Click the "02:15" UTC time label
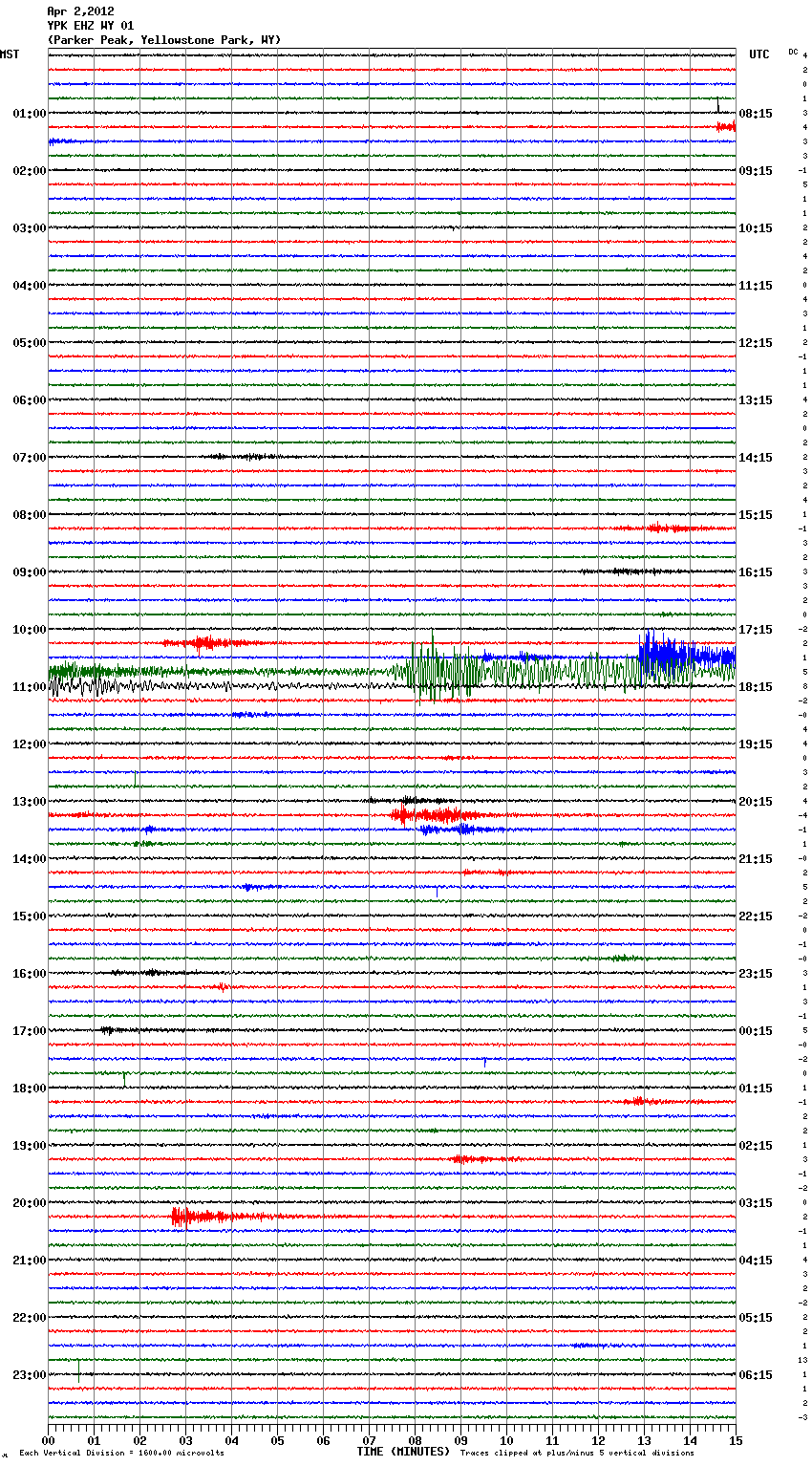Image resolution: width=812 pixels, height=1466 pixels. (x=756, y=1146)
